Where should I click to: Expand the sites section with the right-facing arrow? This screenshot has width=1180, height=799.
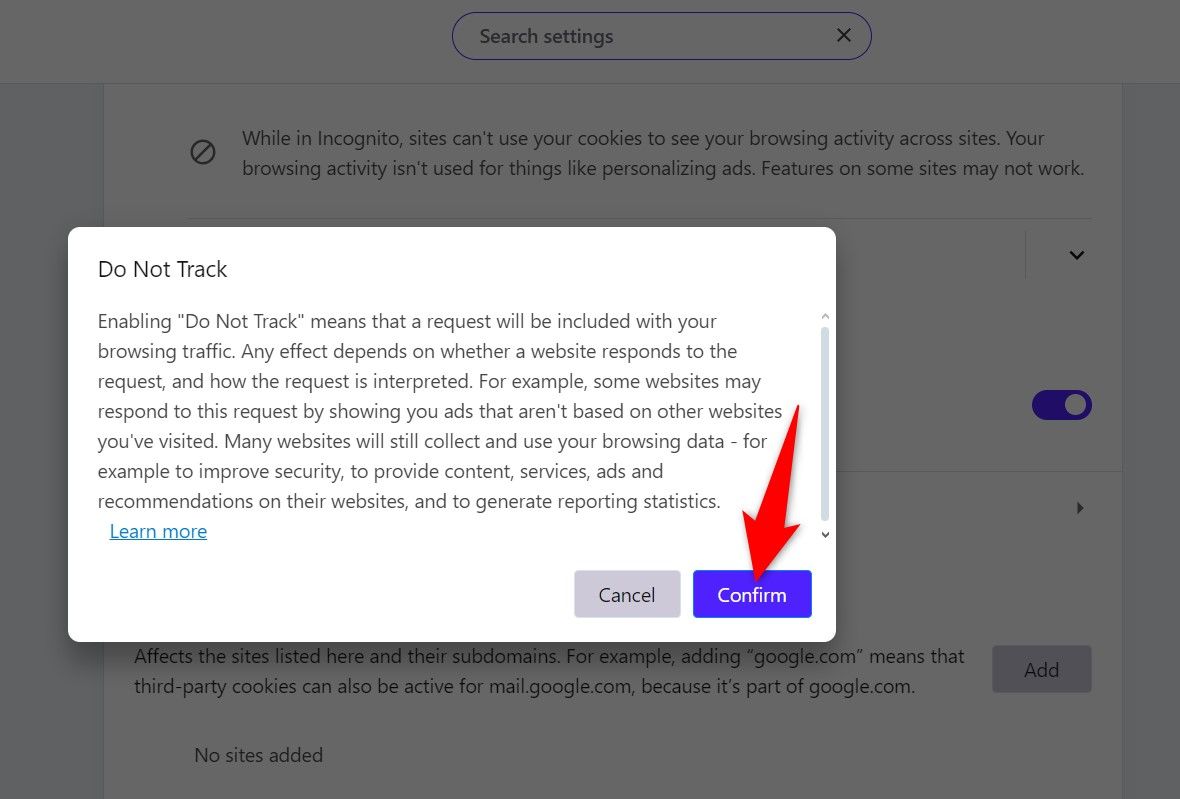point(1079,507)
